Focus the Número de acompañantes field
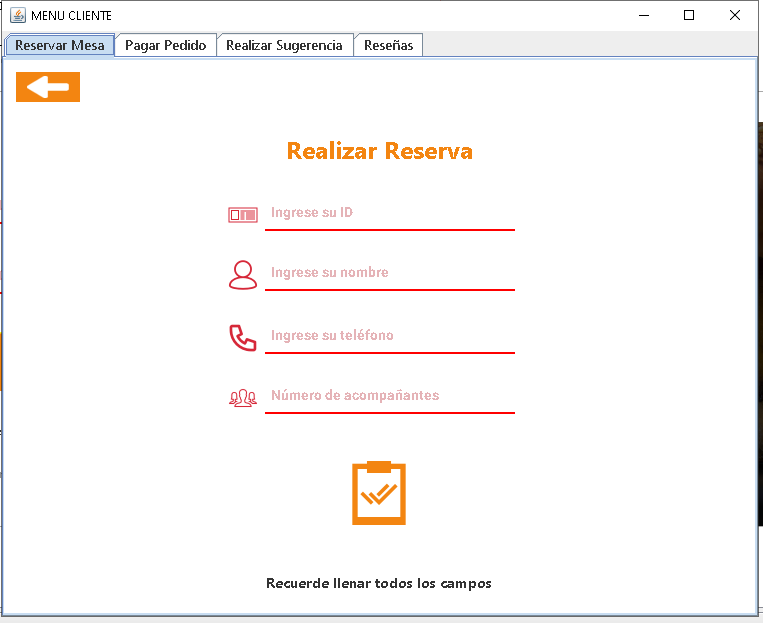This screenshot has height=623, width=763. coord(390,397)
